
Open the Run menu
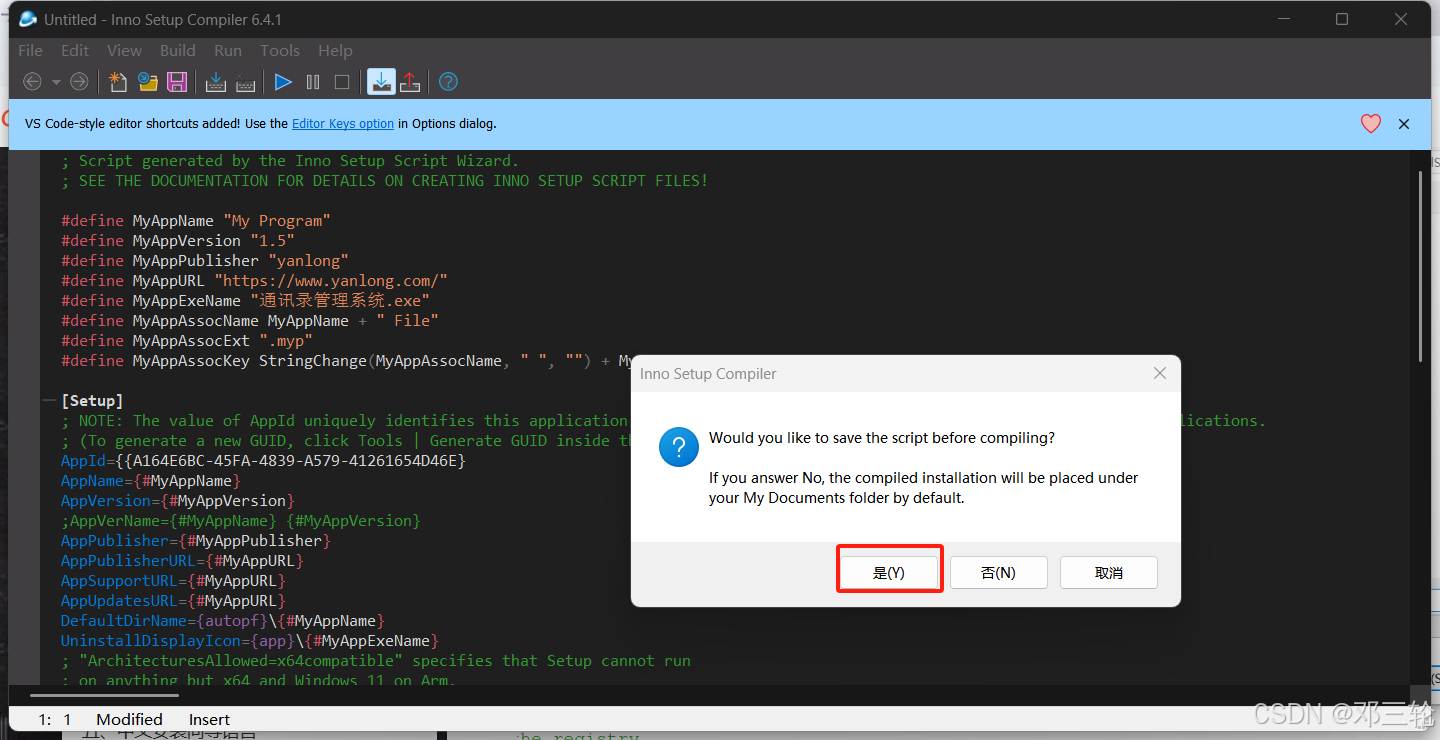coord(228,50)
